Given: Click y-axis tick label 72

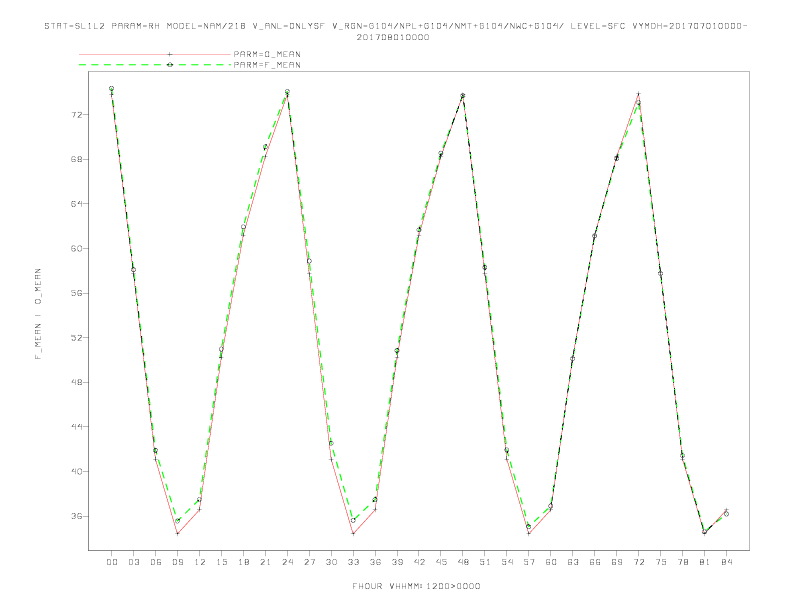Looking at the screenshot, I should 77,115.
